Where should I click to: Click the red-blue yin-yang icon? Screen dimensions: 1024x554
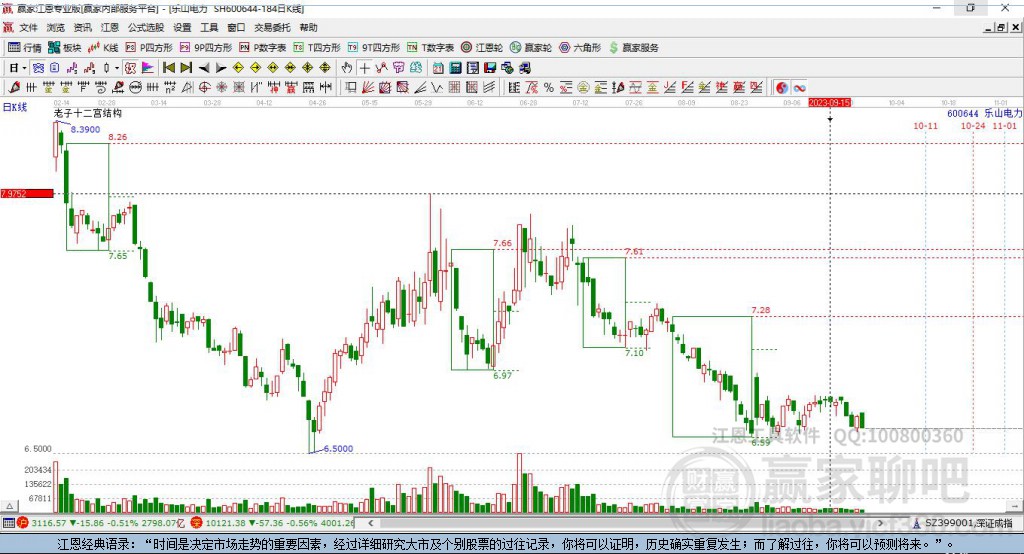[x=782, y=88]
